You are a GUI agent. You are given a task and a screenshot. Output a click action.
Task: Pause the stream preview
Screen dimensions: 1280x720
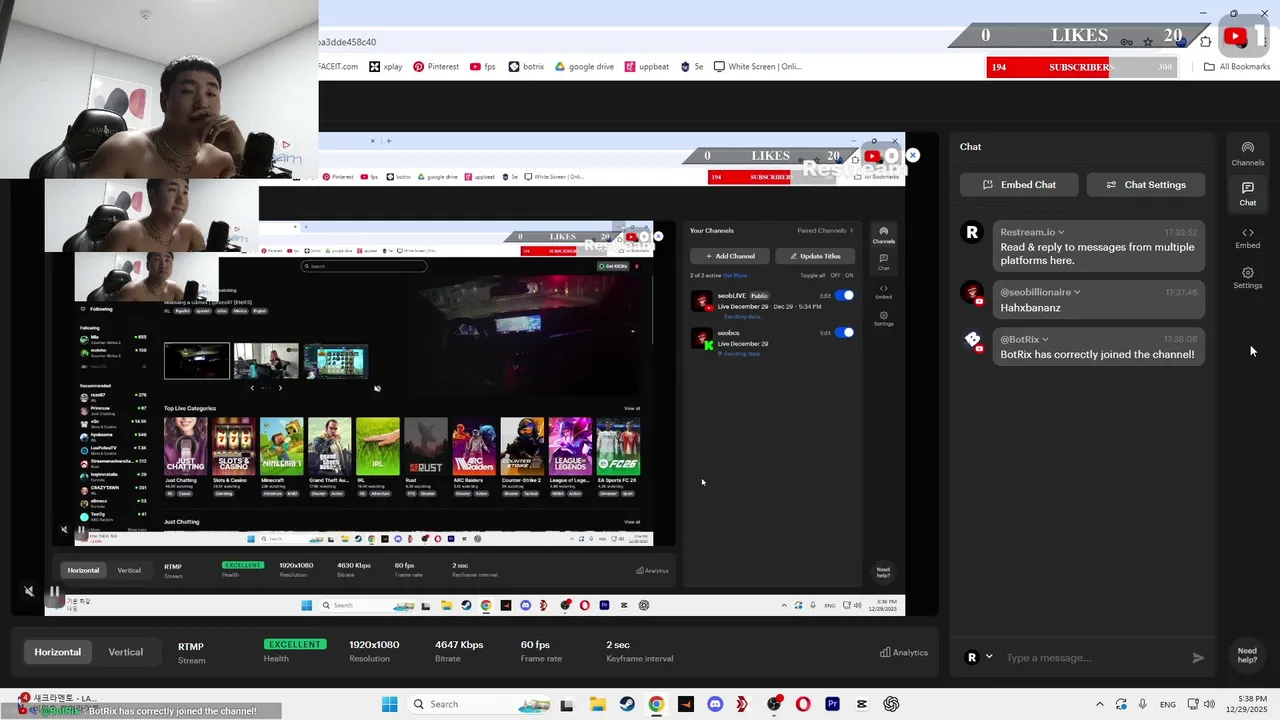55,591
